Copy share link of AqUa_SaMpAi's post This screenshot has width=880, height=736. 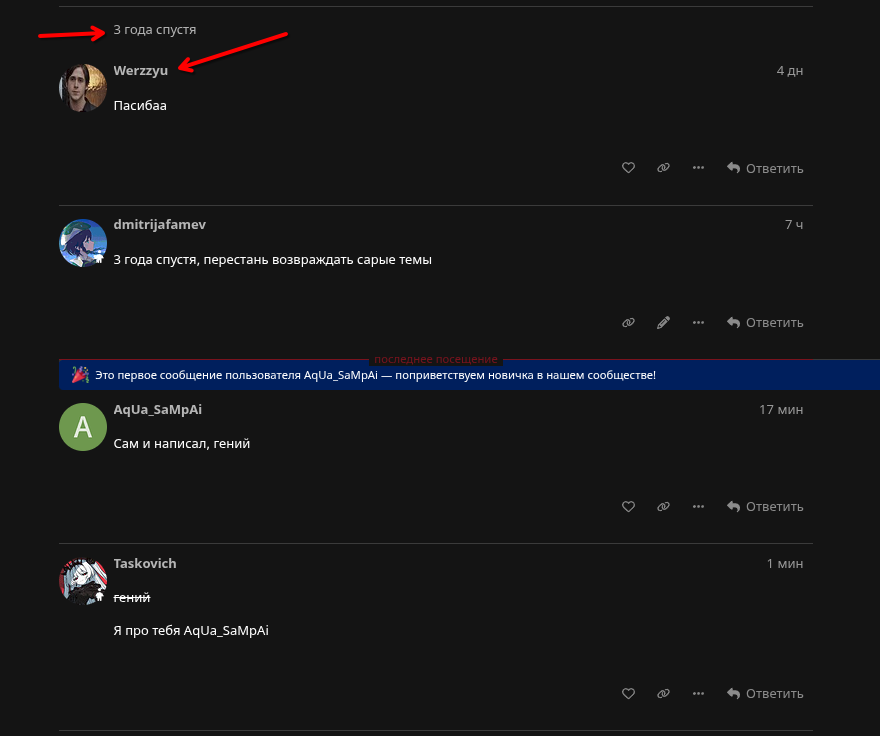click(x=663, y=507)
